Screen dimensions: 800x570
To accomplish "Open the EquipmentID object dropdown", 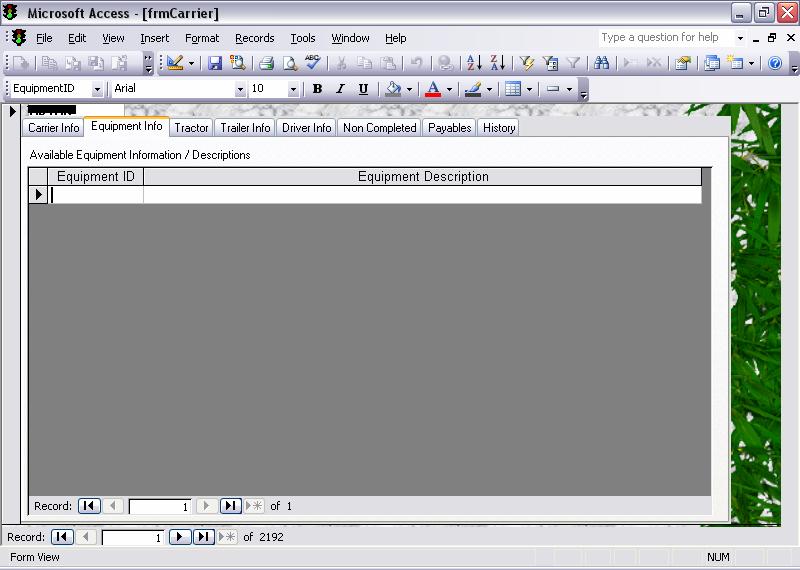I will pyautogui.click(x=97, y=89).
